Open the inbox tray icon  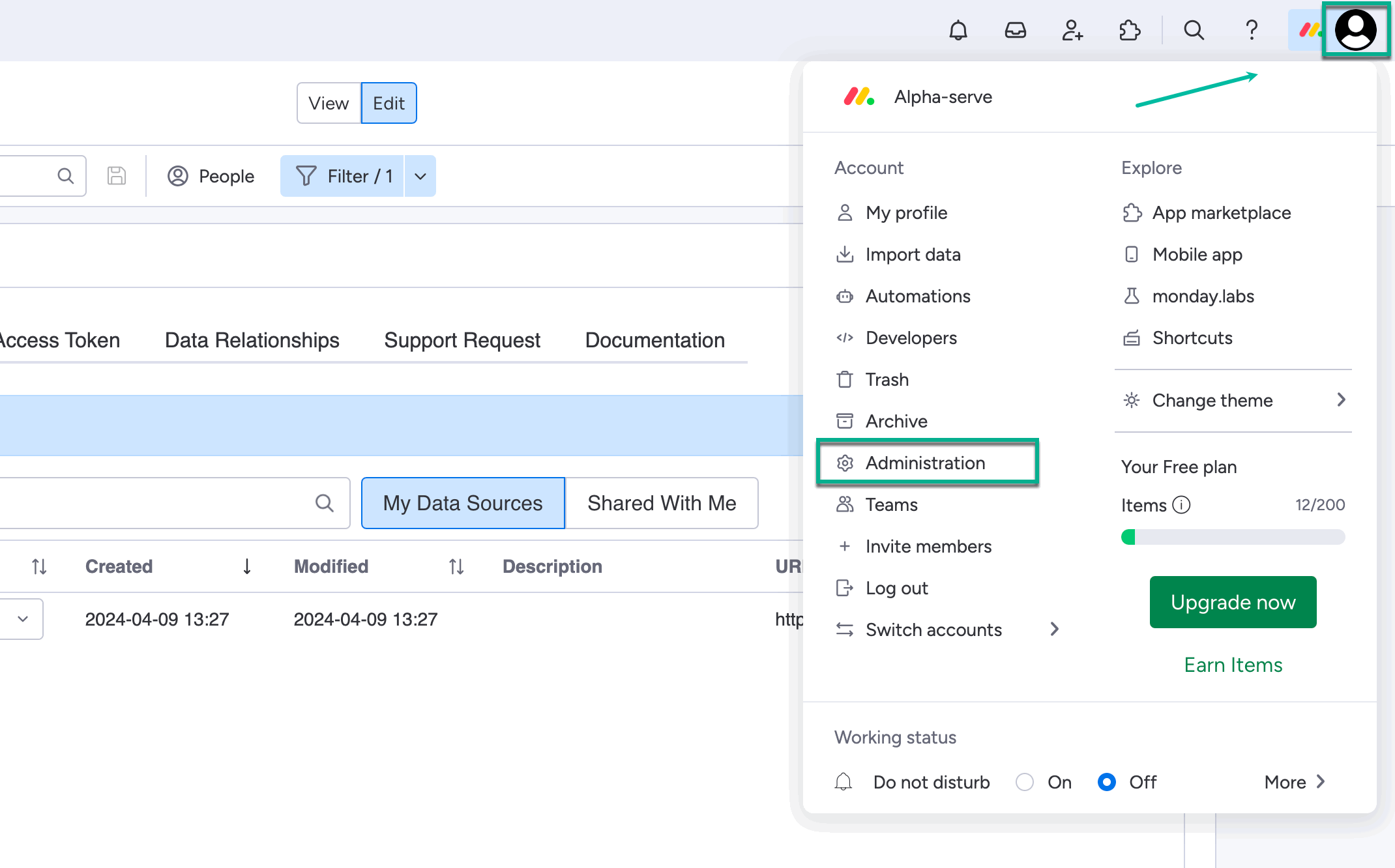[x=1015, y=30]
